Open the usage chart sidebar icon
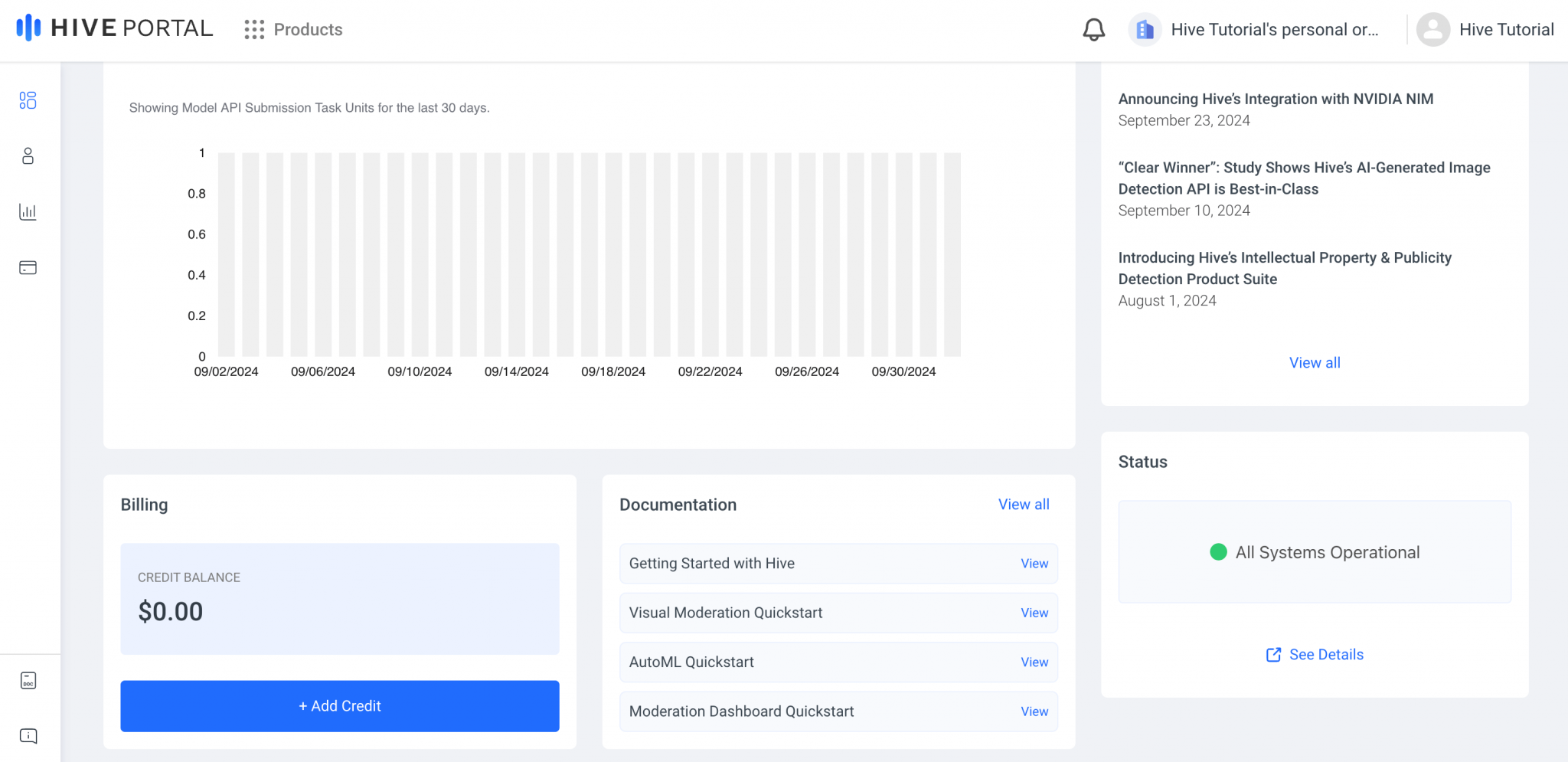The image size is (1568, 762). coord(28,211)
